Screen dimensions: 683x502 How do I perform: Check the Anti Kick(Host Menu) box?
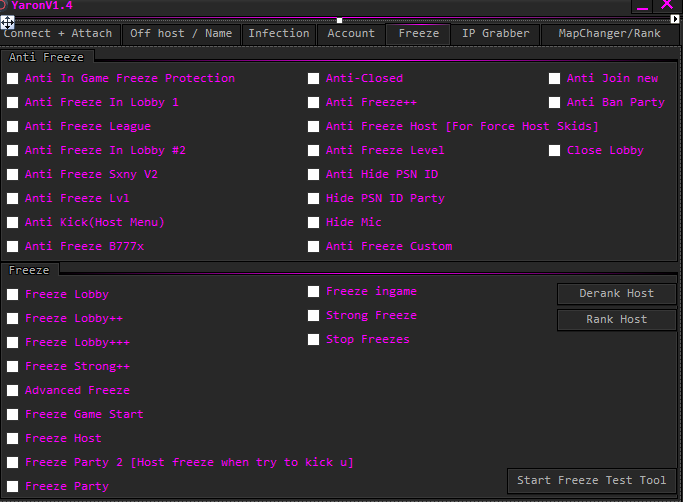(x=13, y=222)
